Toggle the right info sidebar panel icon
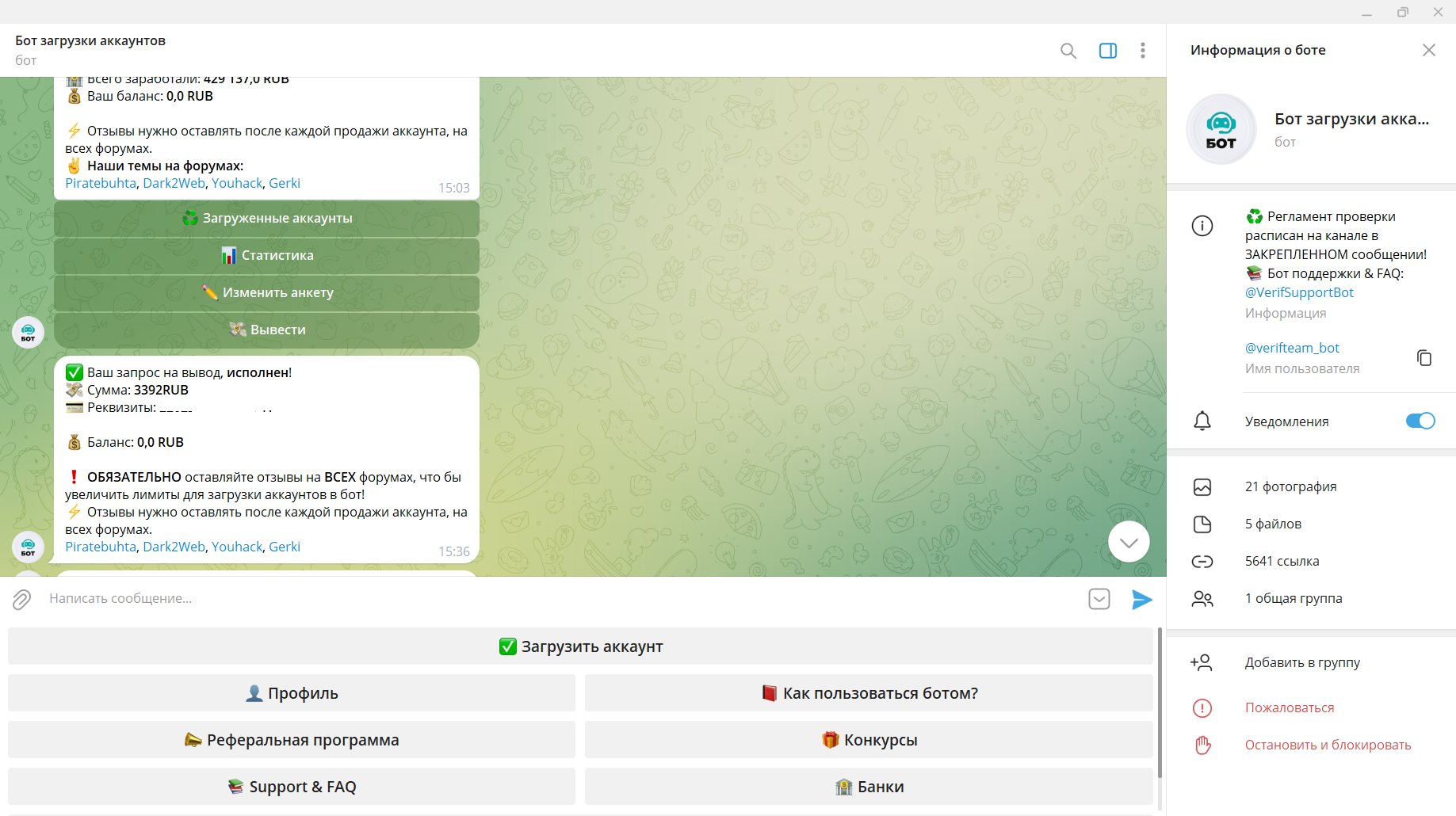This screenshot has height=816, width=1456. tap(1107, 51)
